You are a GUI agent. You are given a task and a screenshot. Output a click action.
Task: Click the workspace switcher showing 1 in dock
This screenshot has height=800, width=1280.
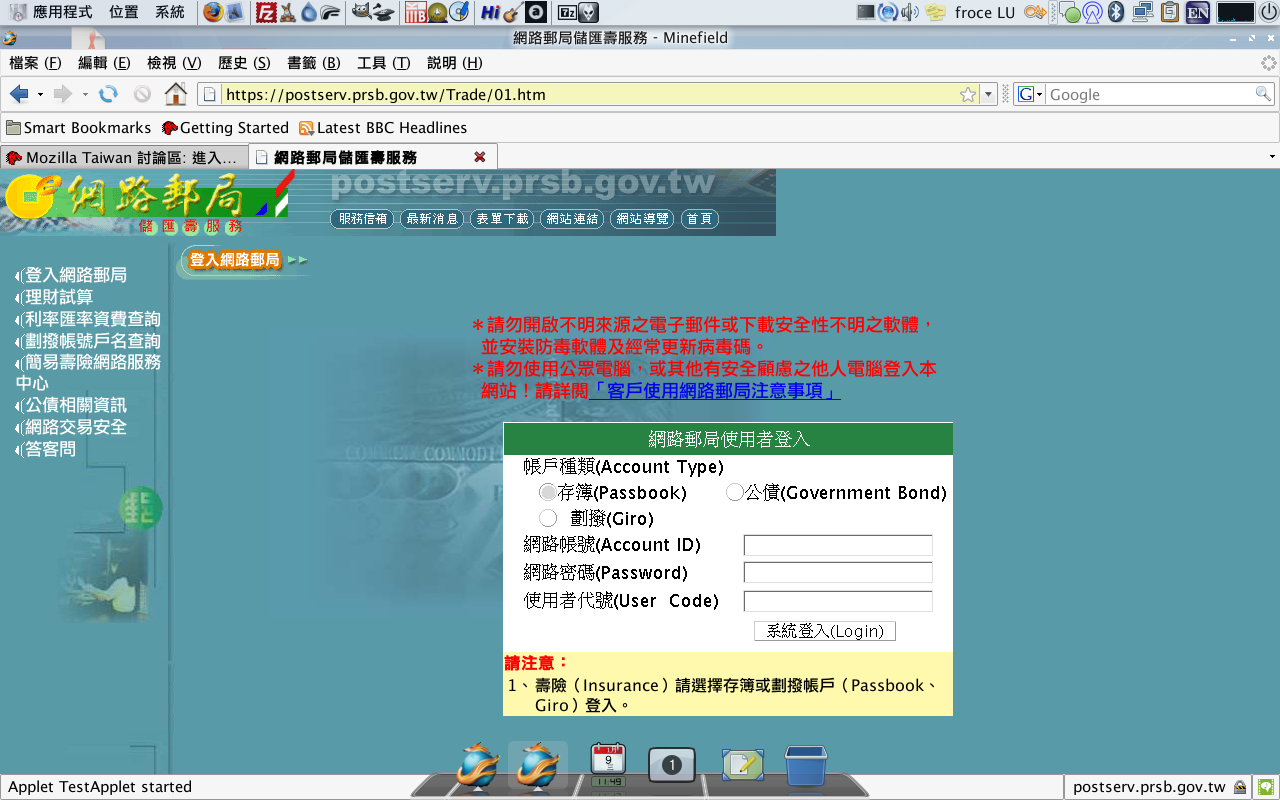coord(672,765)
